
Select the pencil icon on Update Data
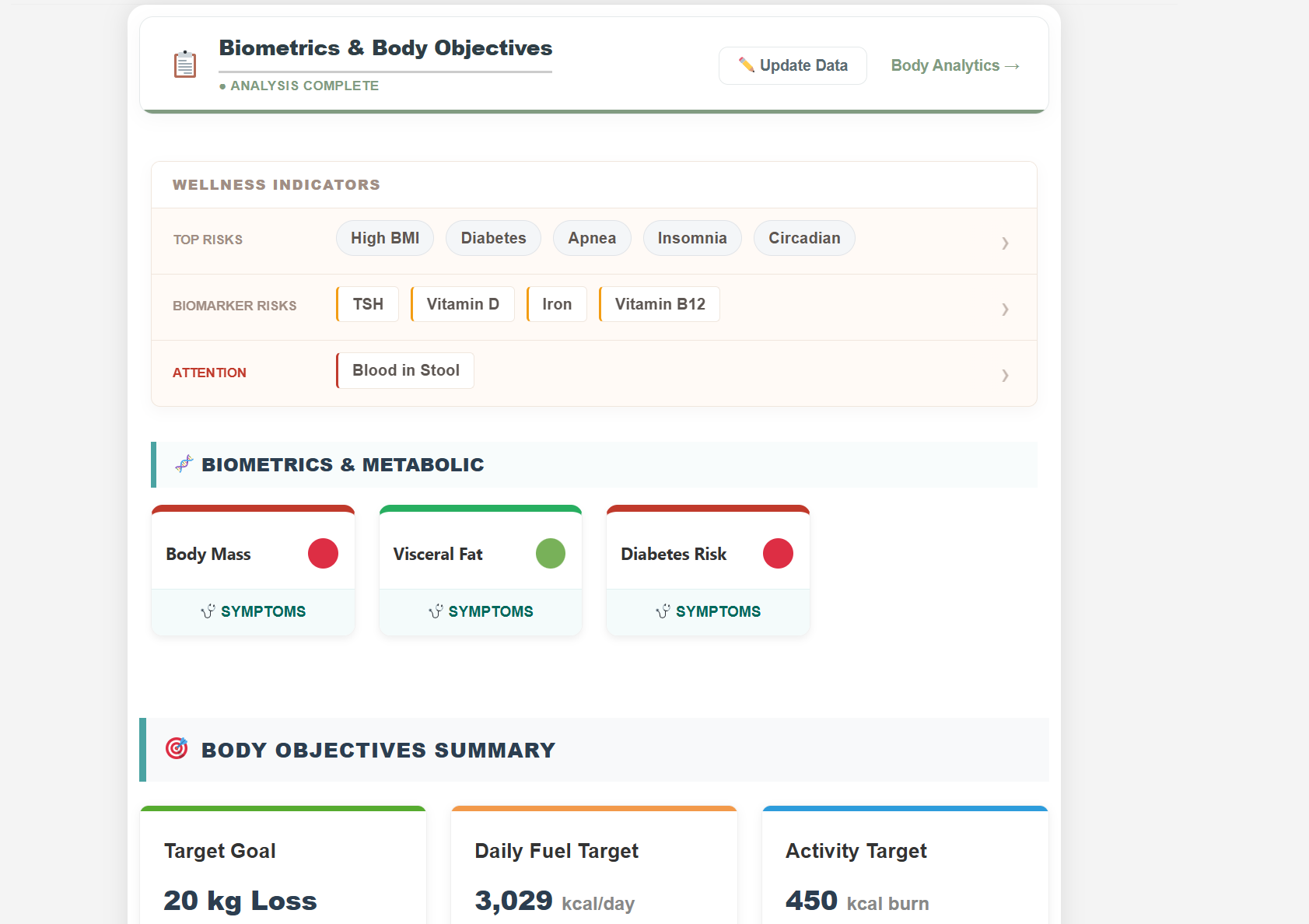coord(747,65)
